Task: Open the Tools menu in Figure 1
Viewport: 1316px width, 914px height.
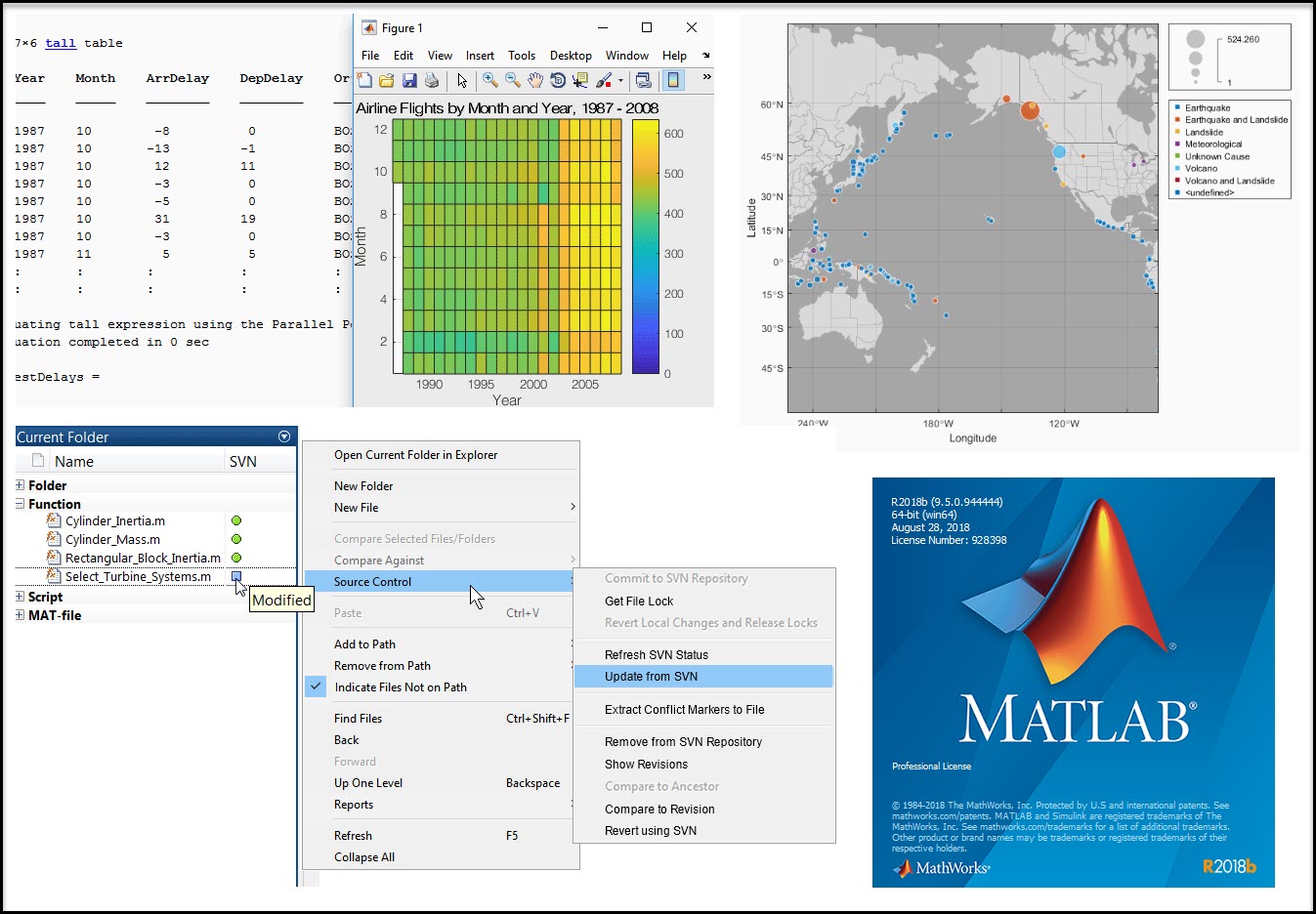Action: click(522, 56)
